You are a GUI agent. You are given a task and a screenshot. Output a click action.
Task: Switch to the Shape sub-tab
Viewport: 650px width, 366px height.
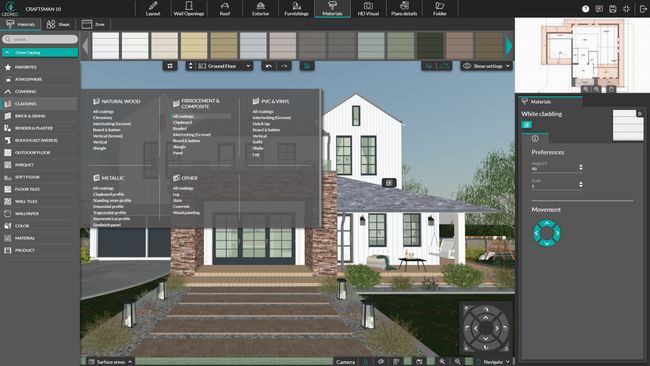coord(58,24)
